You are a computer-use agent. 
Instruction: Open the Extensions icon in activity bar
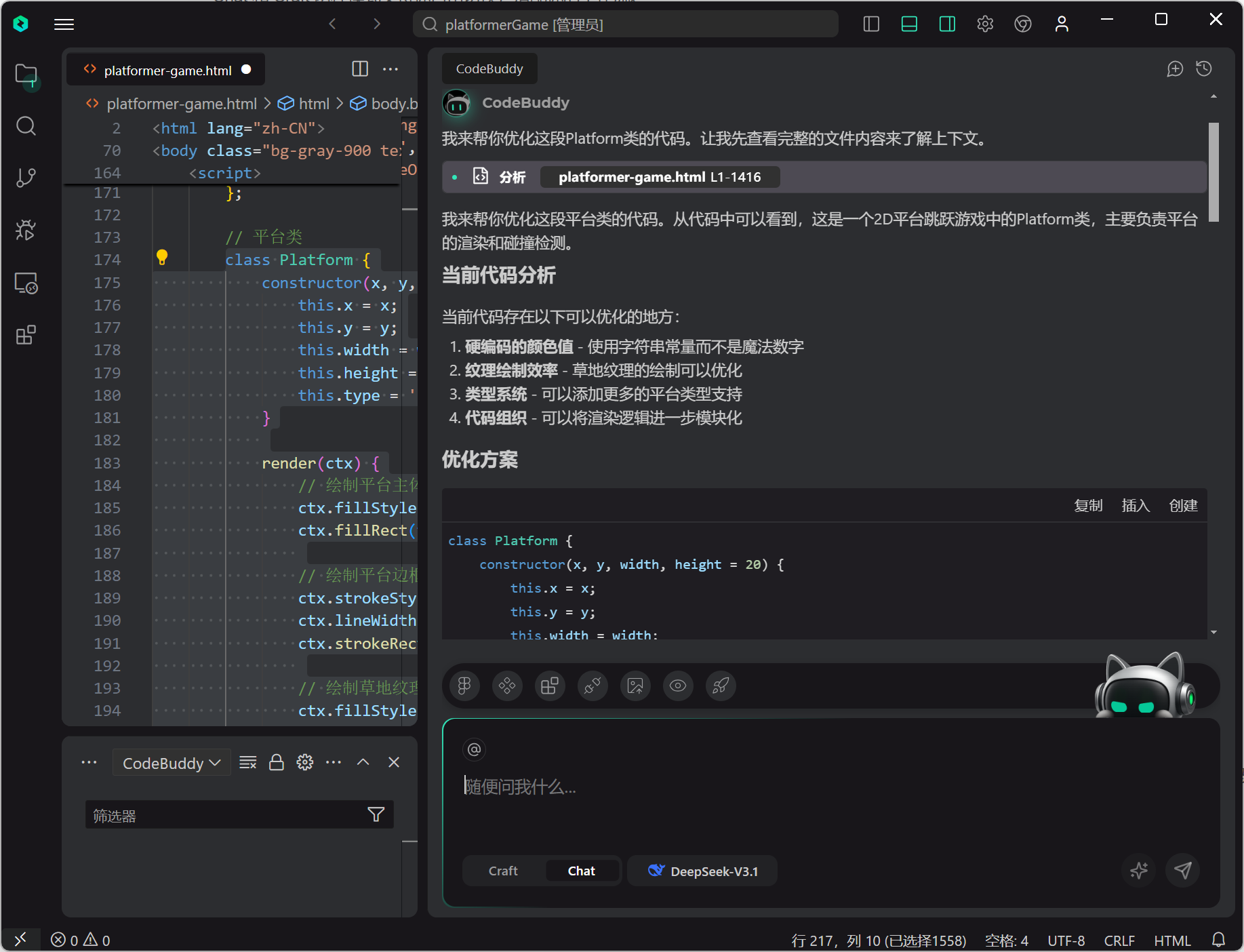click(26, 335)
